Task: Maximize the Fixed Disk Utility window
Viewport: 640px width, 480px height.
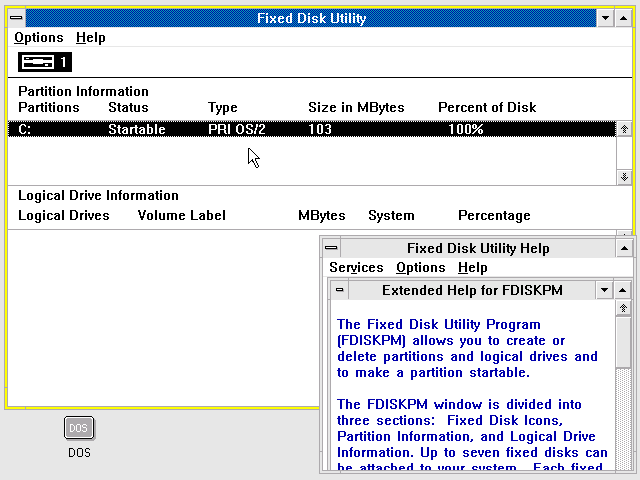Action: click(x=623, y=18)
